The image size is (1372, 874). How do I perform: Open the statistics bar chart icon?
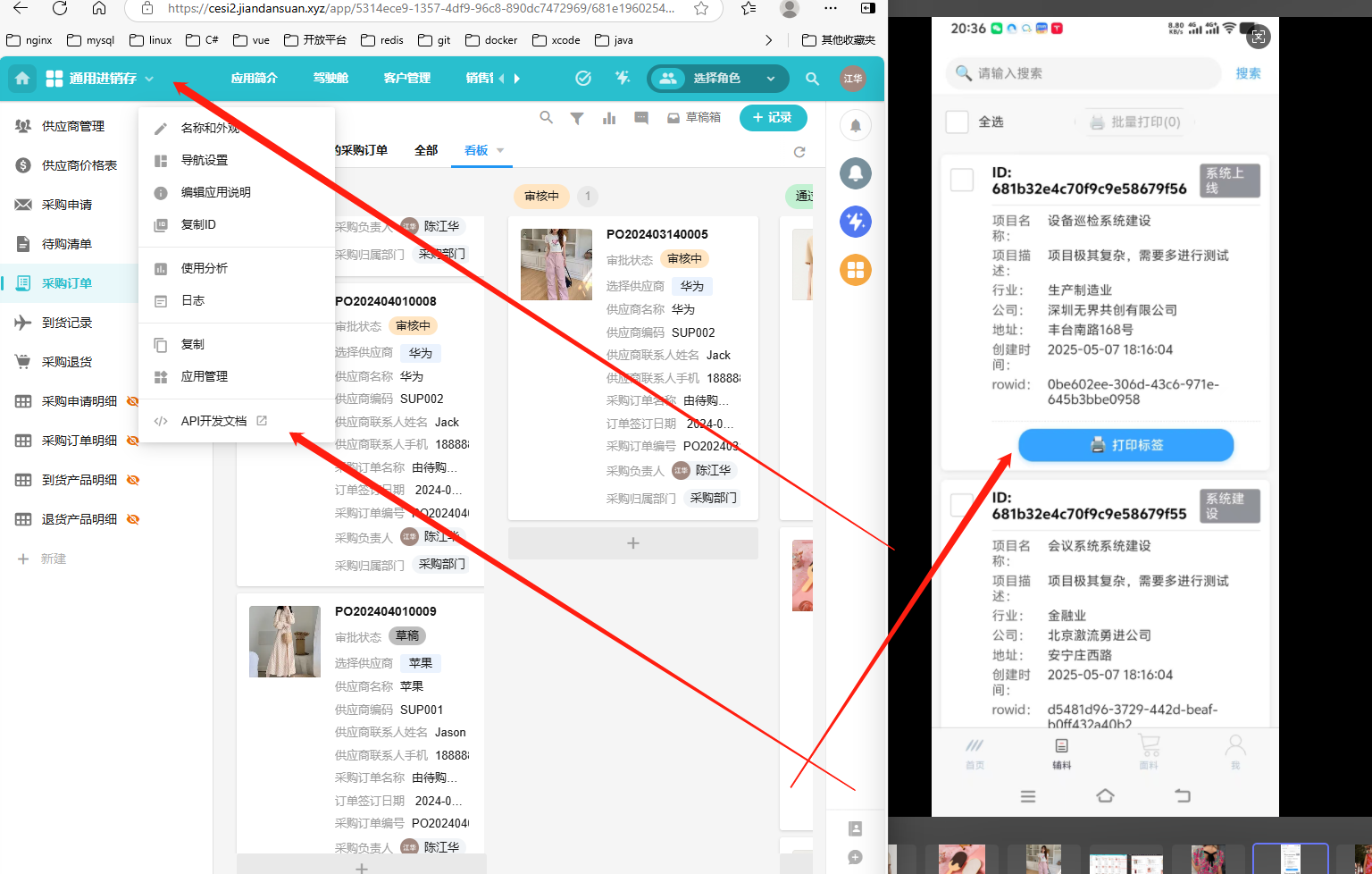(609, 118)
